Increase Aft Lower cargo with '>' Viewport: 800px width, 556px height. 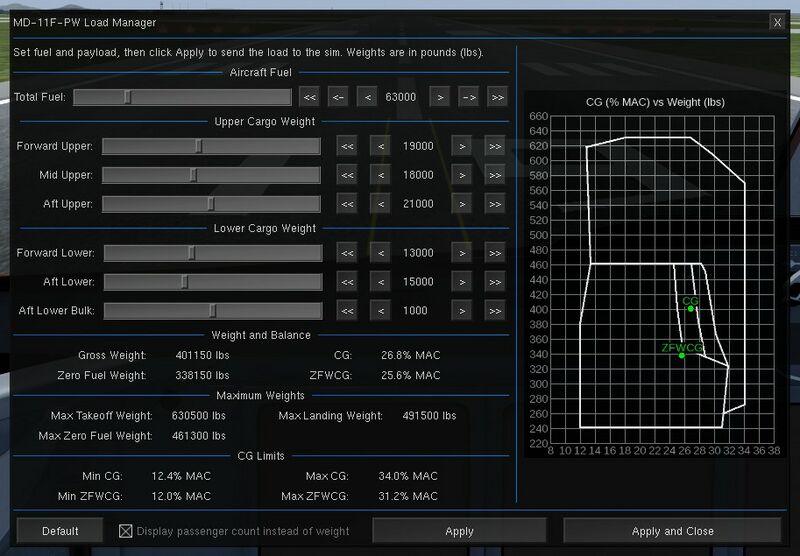coord(462,282)
